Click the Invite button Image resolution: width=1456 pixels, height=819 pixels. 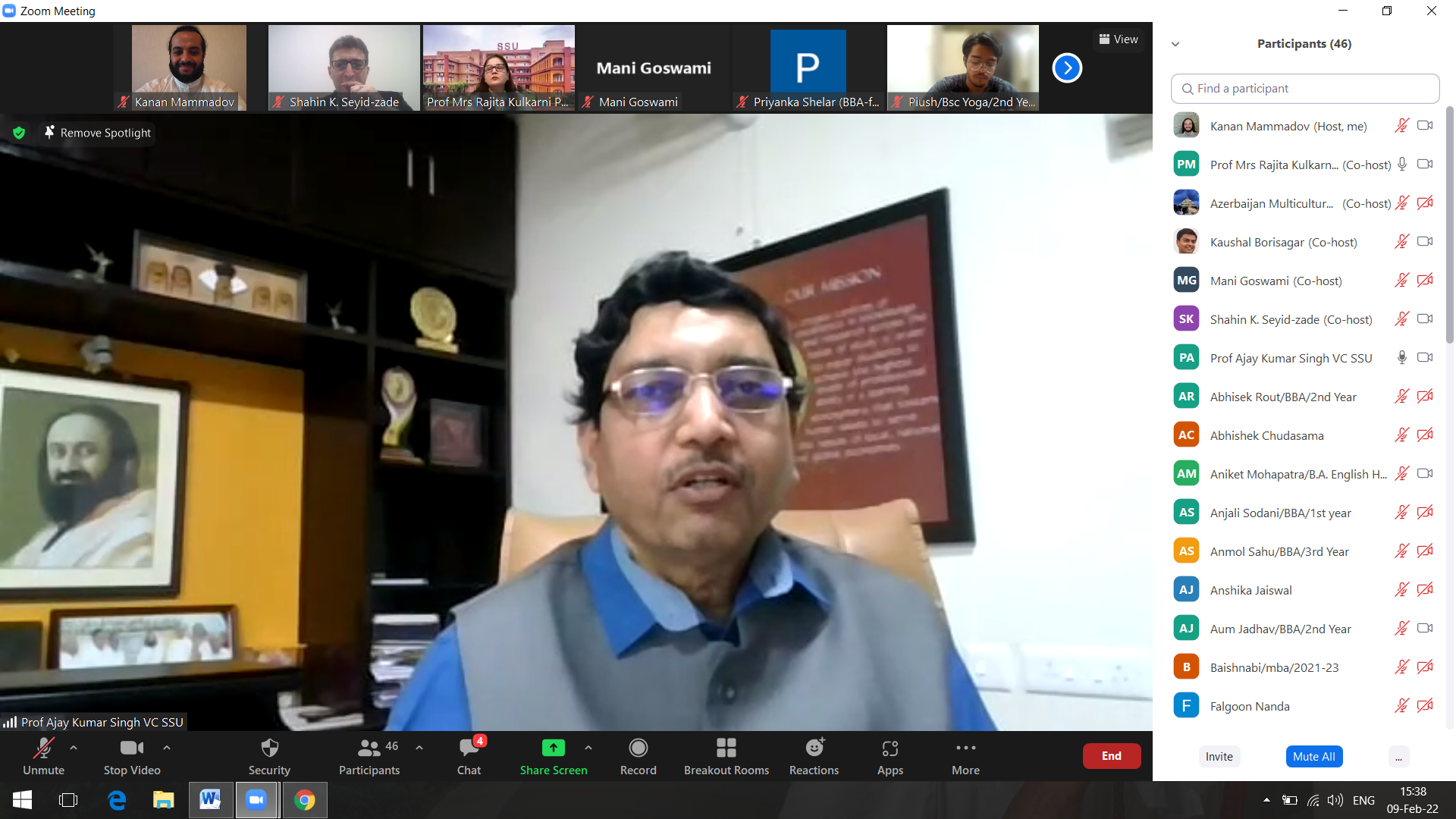[x=1219, y=756]
